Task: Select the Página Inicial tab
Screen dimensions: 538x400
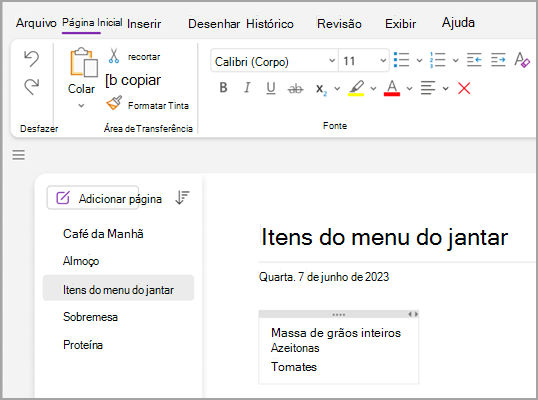Action: coord(92,23)
